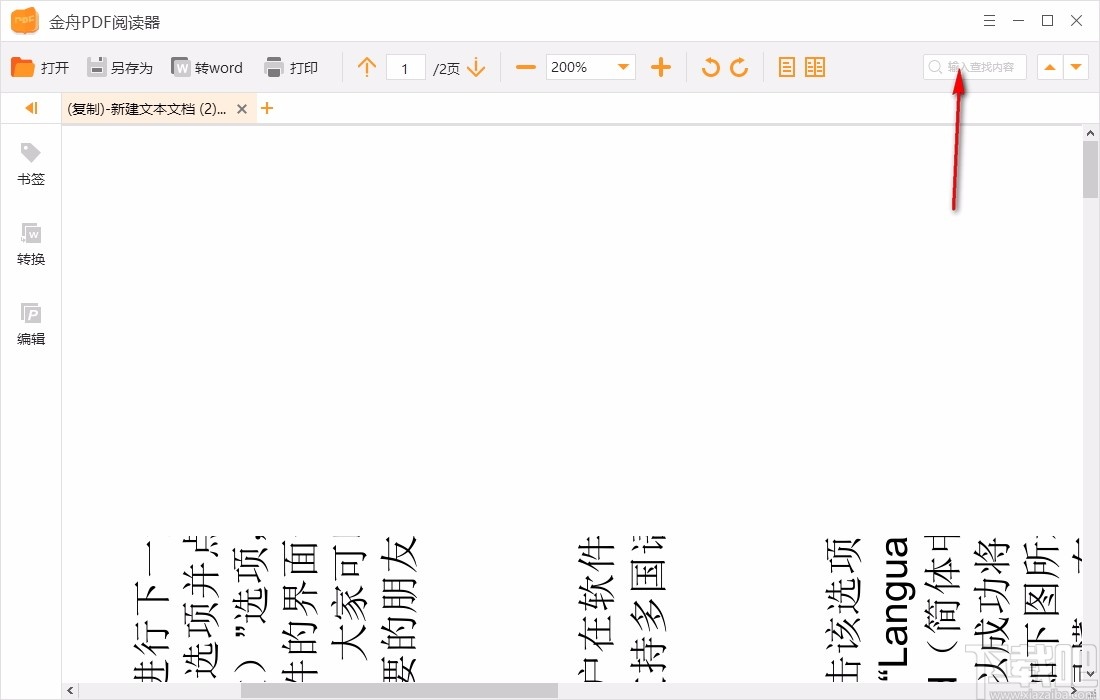Rotate page clockwise
Image resolution: width=1100 pixels, height=700 pixels.
pyautogui.click(x=739, y=67)
